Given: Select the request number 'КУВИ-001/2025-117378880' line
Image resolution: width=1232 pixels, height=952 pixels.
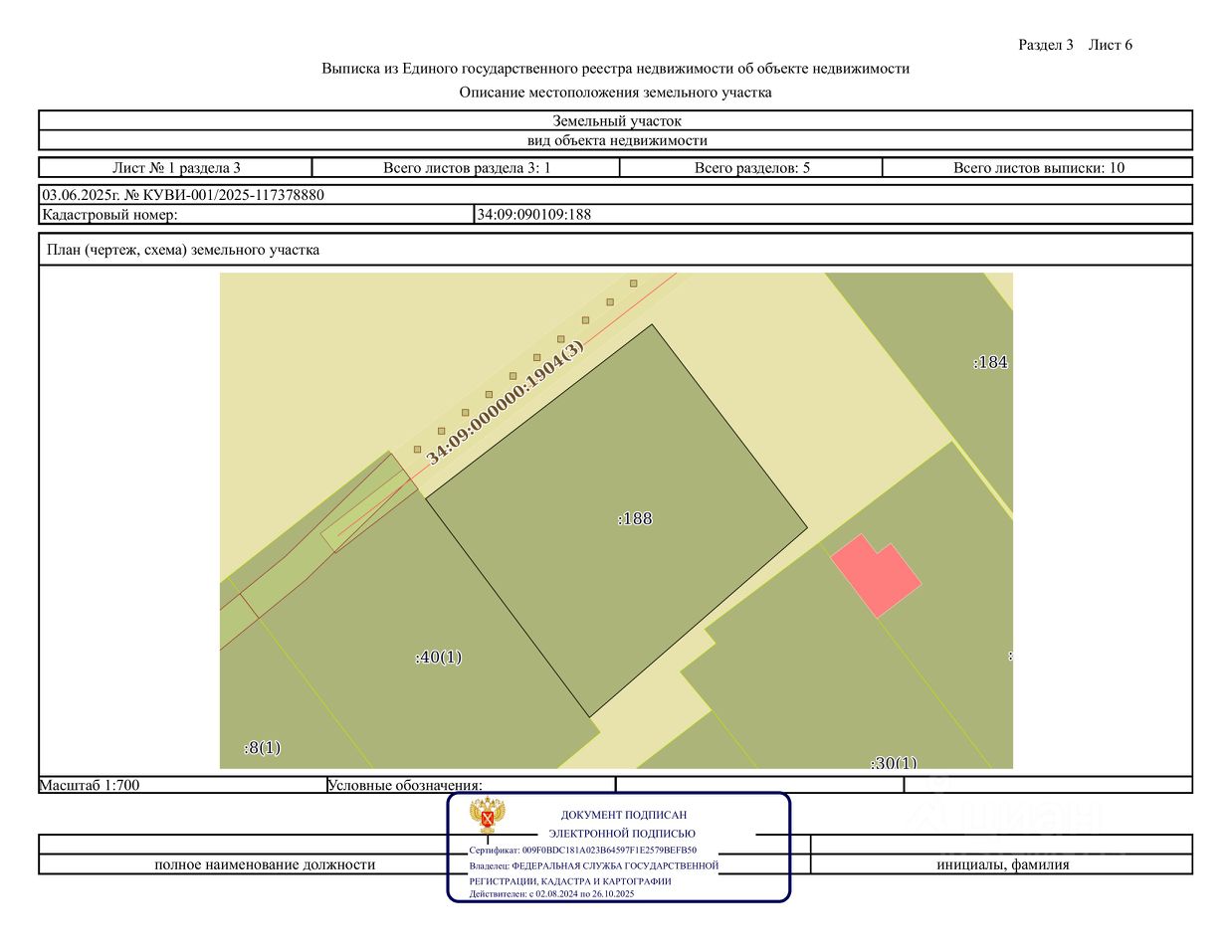Looking at the screenshot, I should 183,195.
